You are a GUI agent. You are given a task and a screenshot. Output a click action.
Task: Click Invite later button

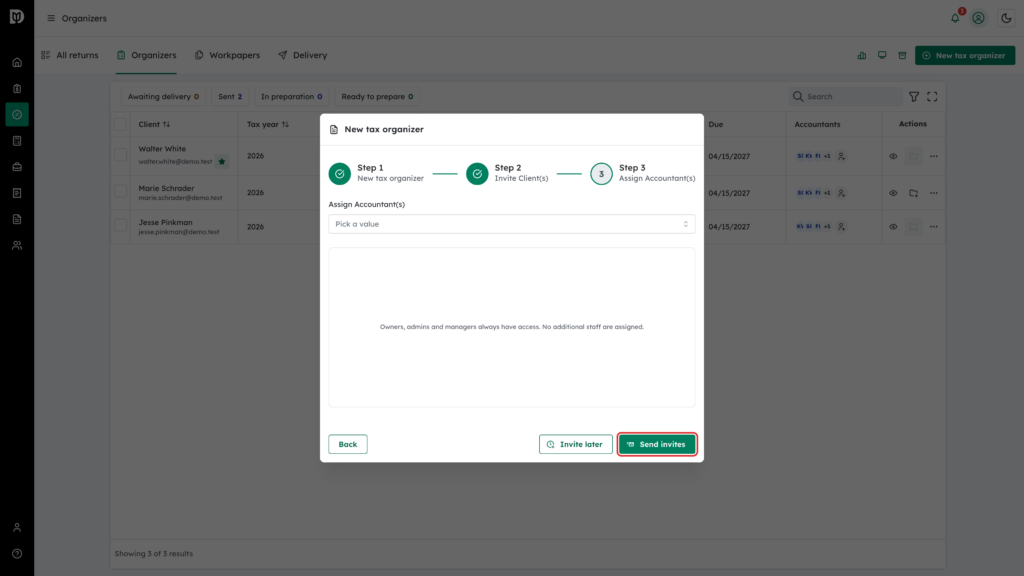point(575,444)
